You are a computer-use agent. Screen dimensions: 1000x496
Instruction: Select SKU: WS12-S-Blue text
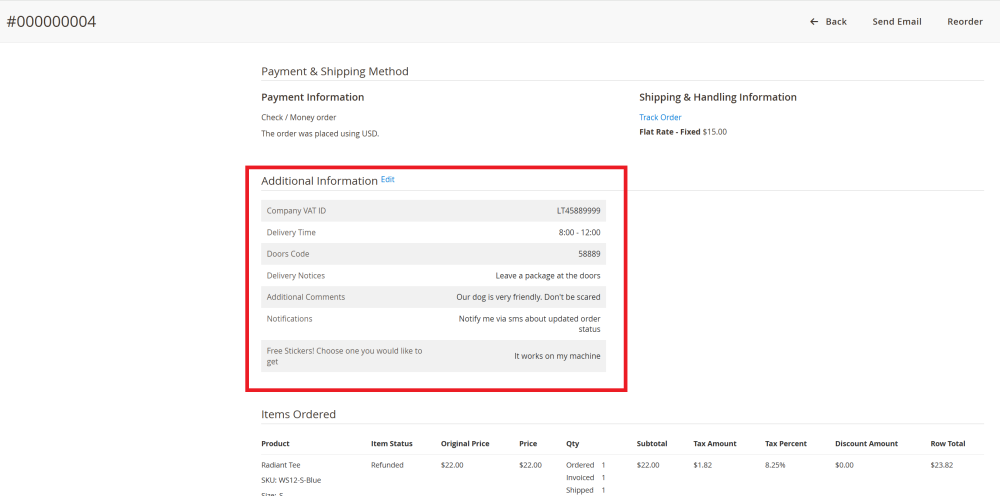291,480
